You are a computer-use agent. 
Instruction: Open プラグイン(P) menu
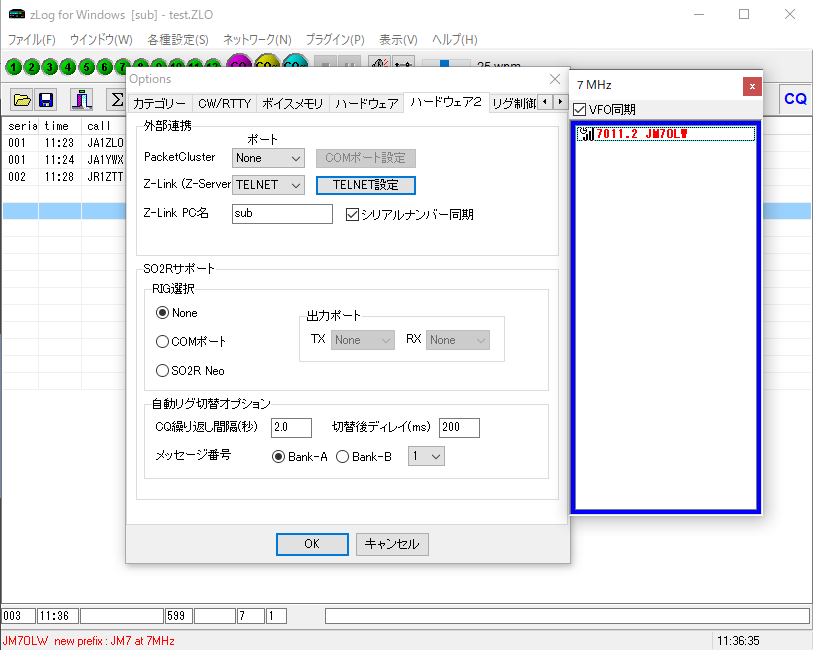pos(335,39)
